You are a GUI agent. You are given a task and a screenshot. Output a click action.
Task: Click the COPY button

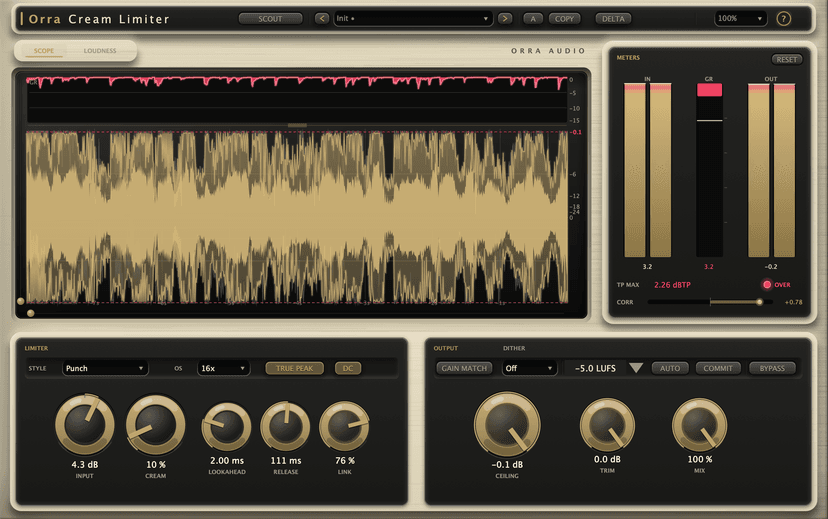[564, 18]
